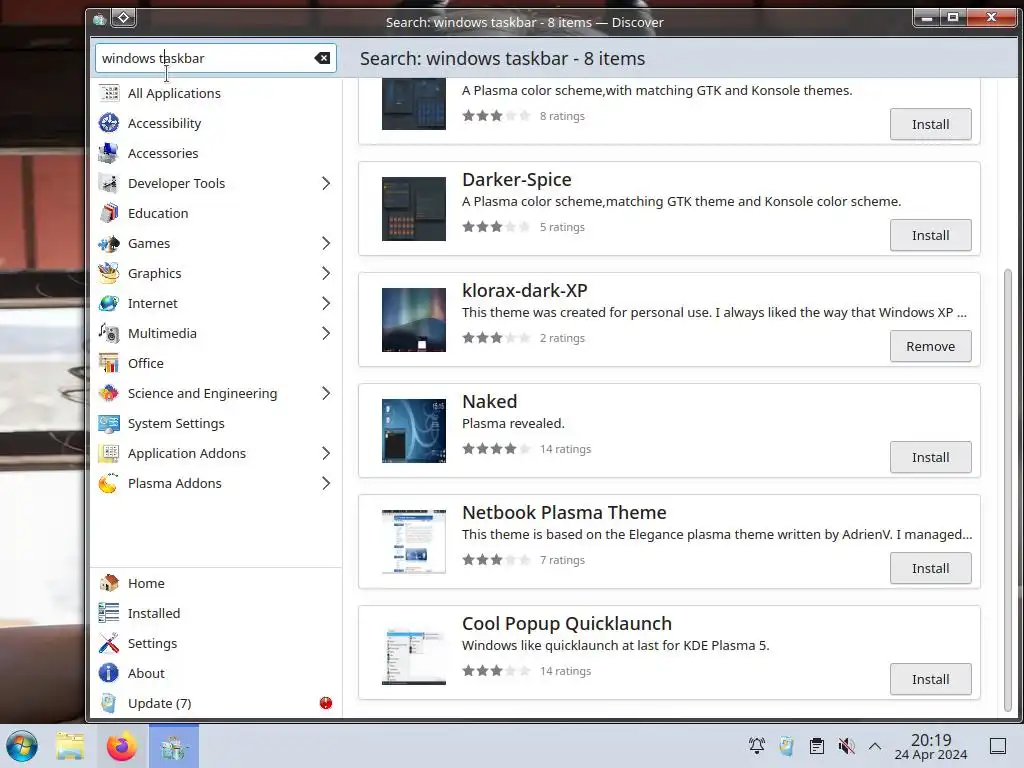Install the Naked theme
1024x768 pixels.
click(930, 457)
